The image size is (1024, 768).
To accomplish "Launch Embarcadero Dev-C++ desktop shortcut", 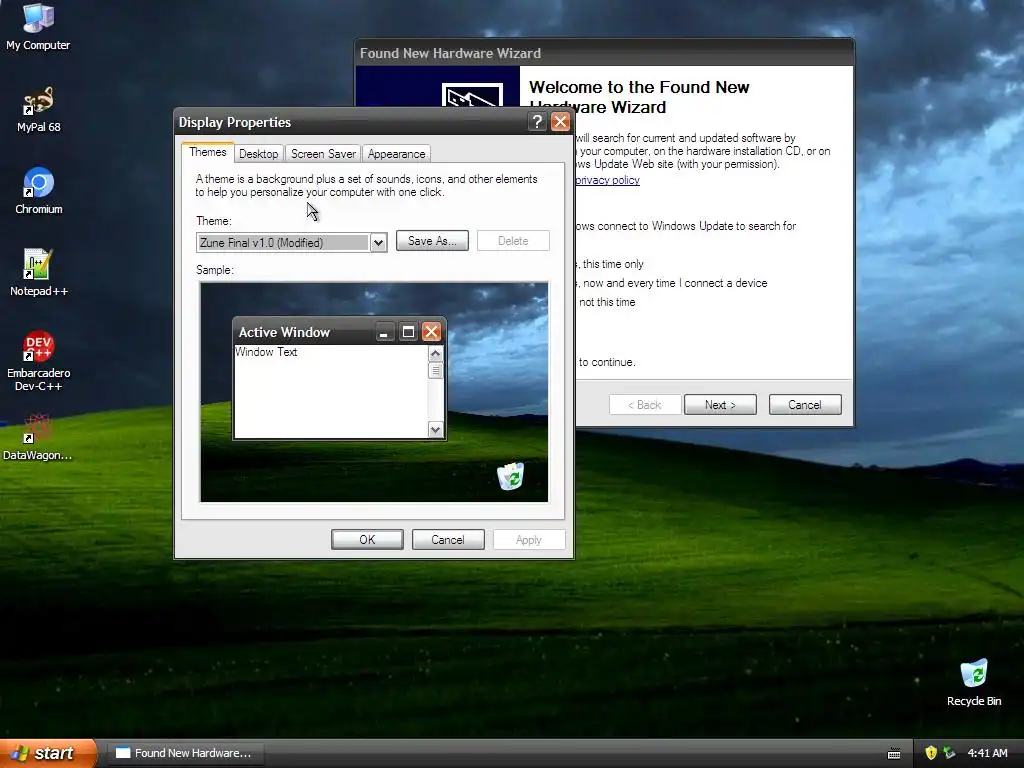I will click(38, 360).
